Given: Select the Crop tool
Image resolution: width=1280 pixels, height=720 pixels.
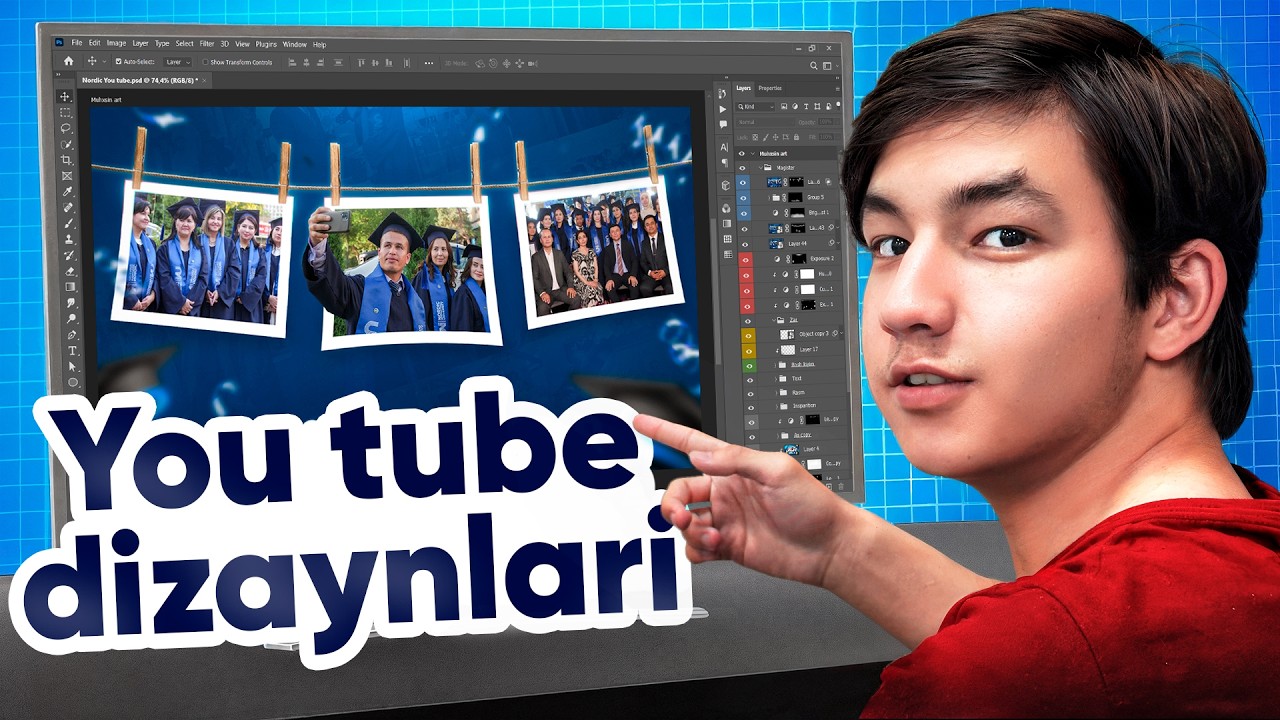Looking at the screenshot, I should [x=67, y=160].
